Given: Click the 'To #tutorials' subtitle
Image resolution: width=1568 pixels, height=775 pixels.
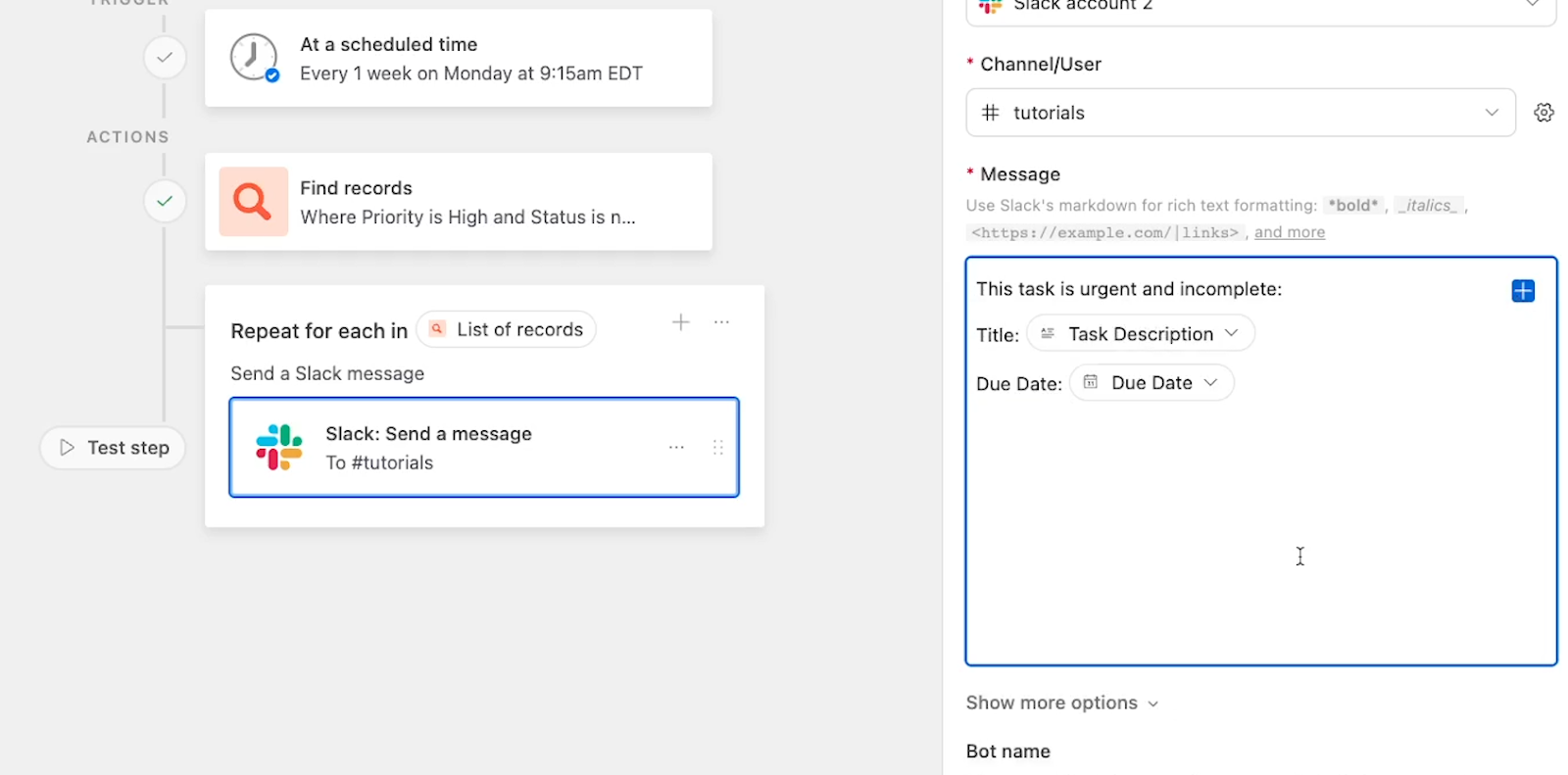Looking at the screenshot, I should (x=379, y=462).
